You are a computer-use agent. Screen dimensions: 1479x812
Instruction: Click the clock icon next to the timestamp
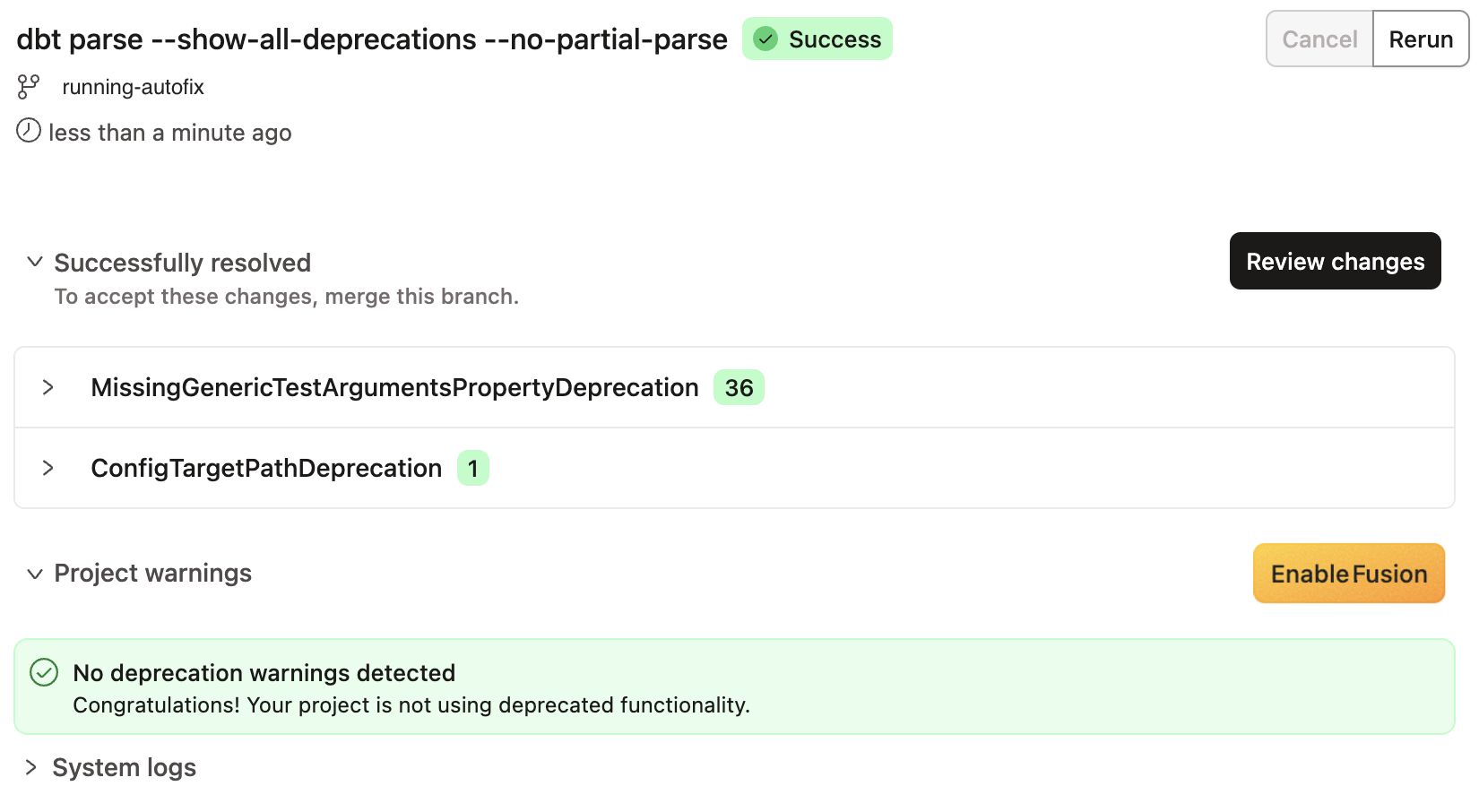(27, 131)
